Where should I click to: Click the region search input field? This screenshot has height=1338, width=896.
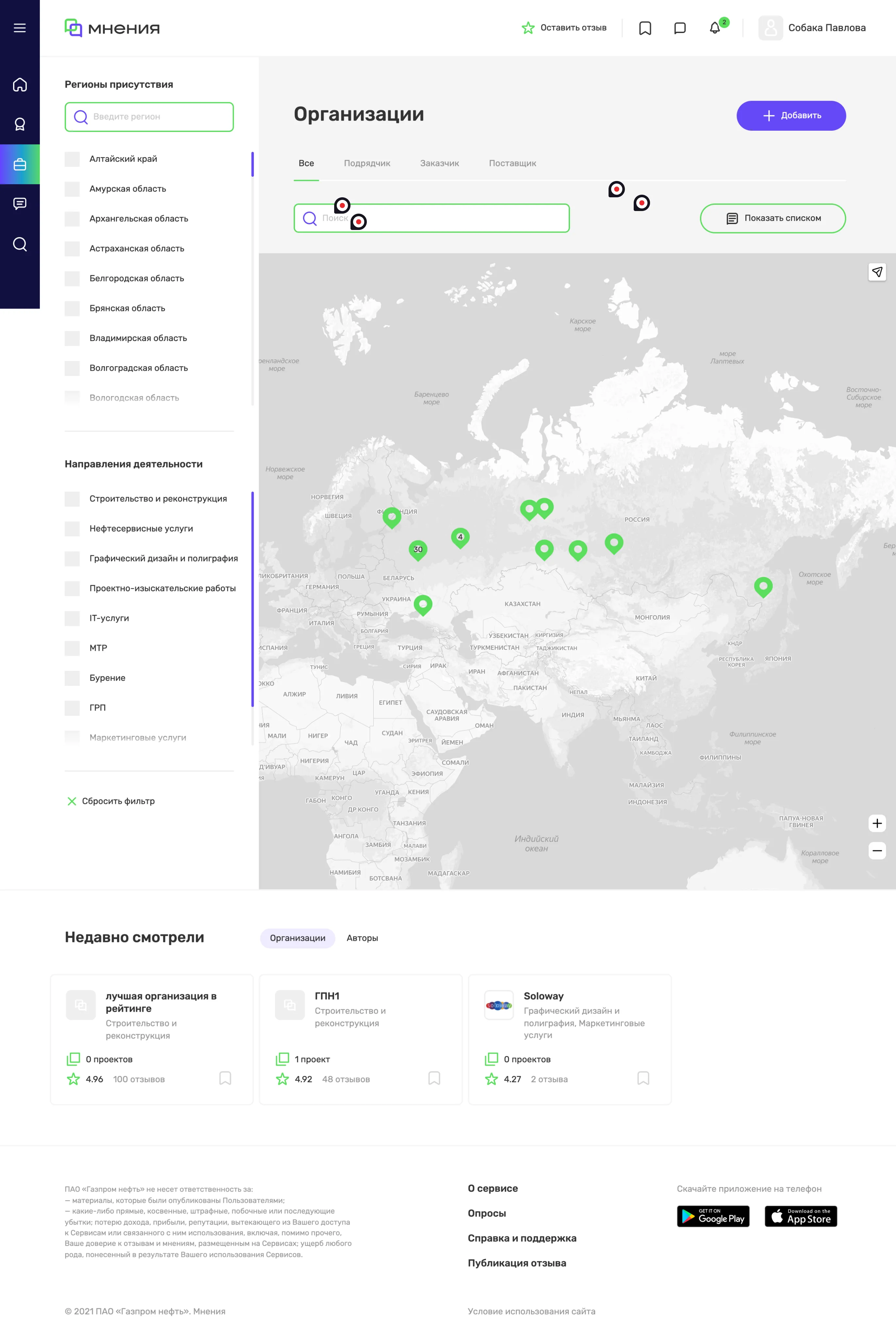(149, 117)
